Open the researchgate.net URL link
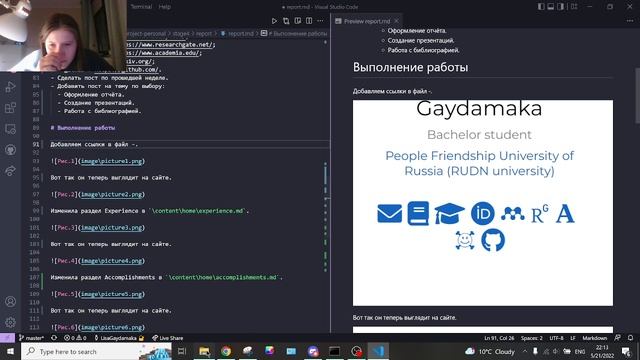This screenshot has width=640, height=360. pyautogui.click(x=170, y=44)
